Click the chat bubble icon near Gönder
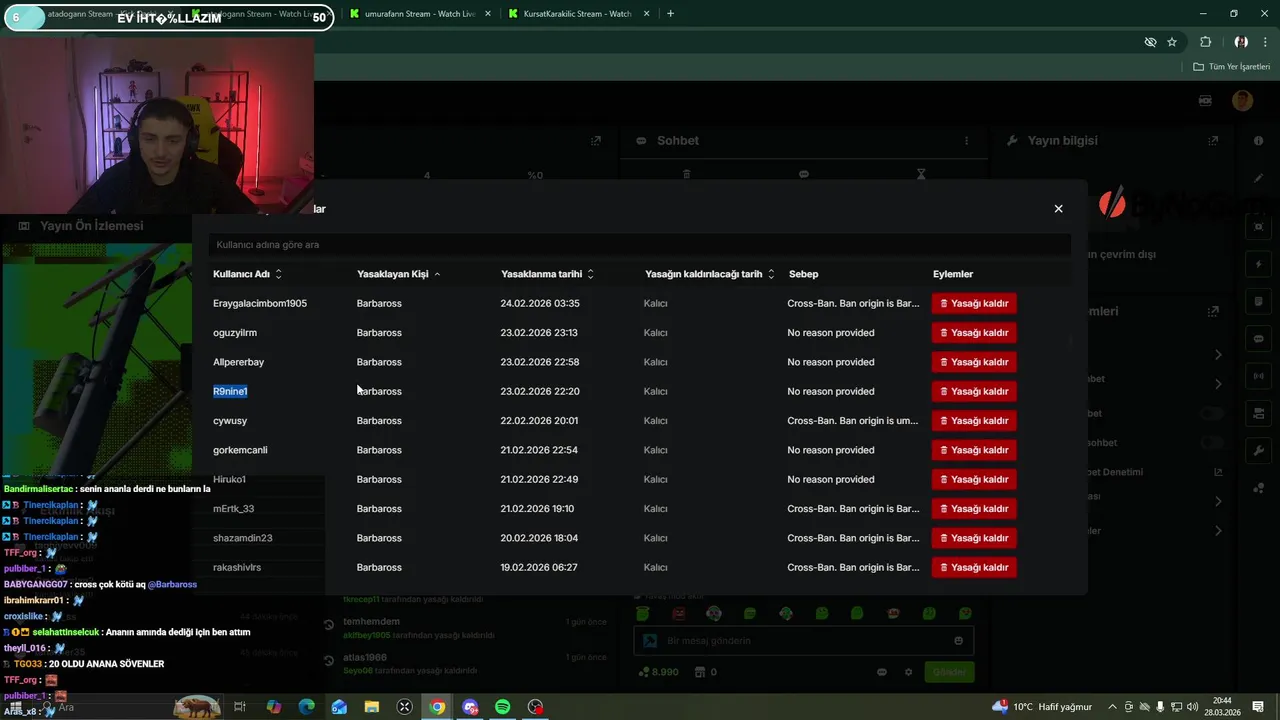 (x=882, y=672)
